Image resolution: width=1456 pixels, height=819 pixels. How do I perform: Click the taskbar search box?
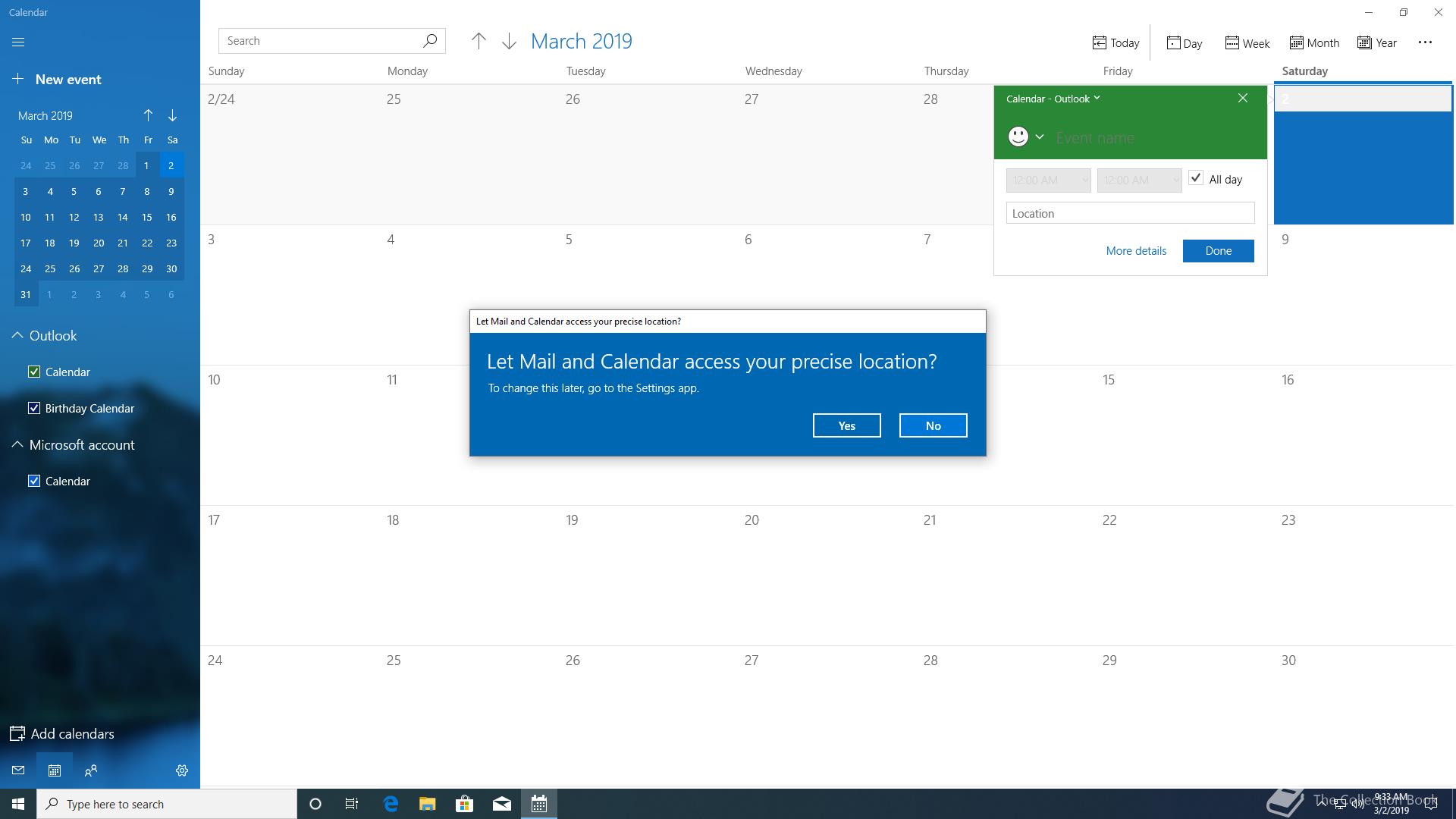pyautogui.click(x=167, y=804)
